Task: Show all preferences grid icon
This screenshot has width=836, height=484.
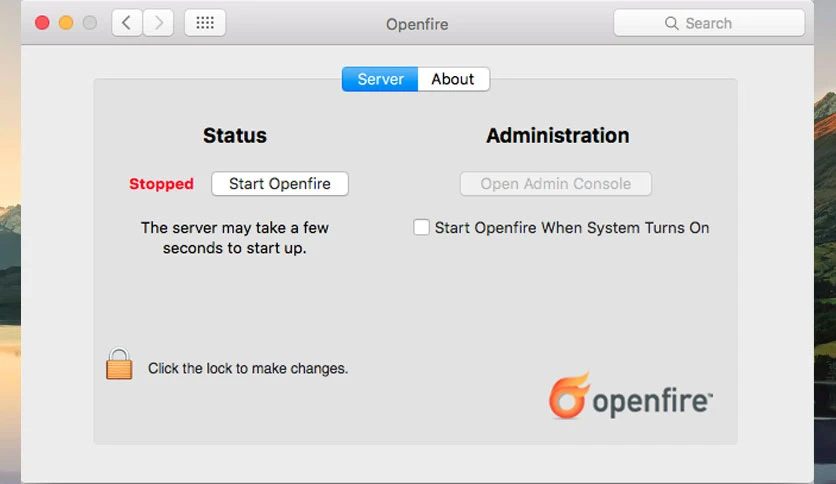Action: click(x=205, y=23)
